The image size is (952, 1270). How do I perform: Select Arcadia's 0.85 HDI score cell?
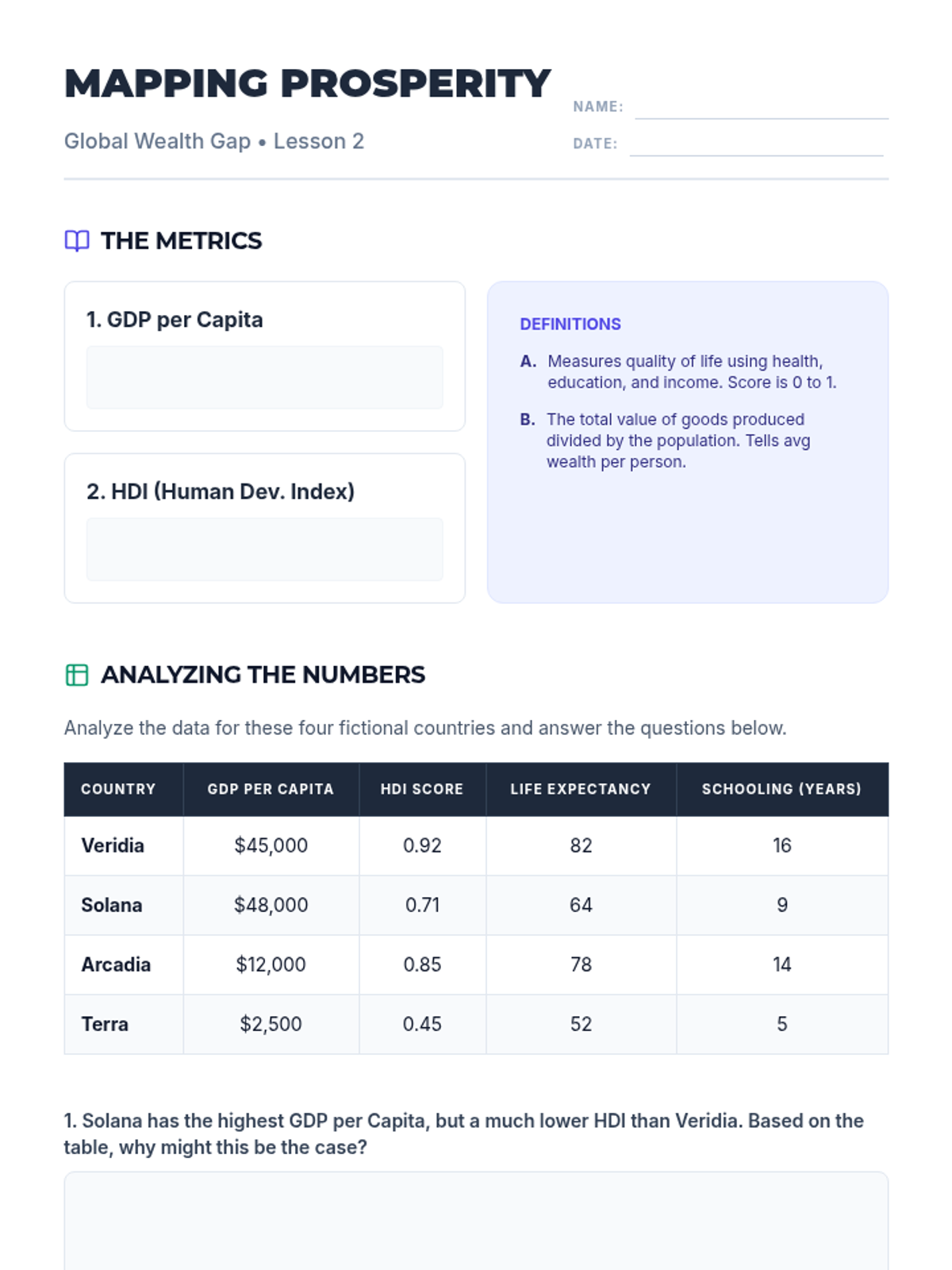(422, 964)
